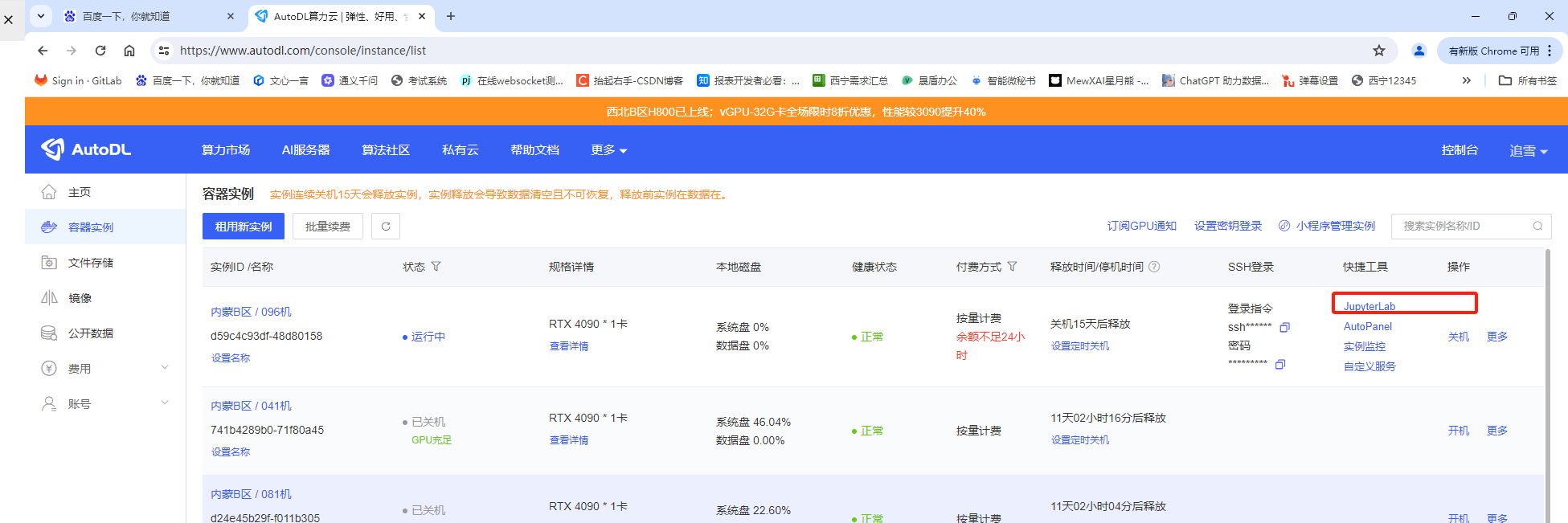This screenshot has height=523, width=1568.
Task: Open the 小程序管理实例 link
Action: [1327, 227]
